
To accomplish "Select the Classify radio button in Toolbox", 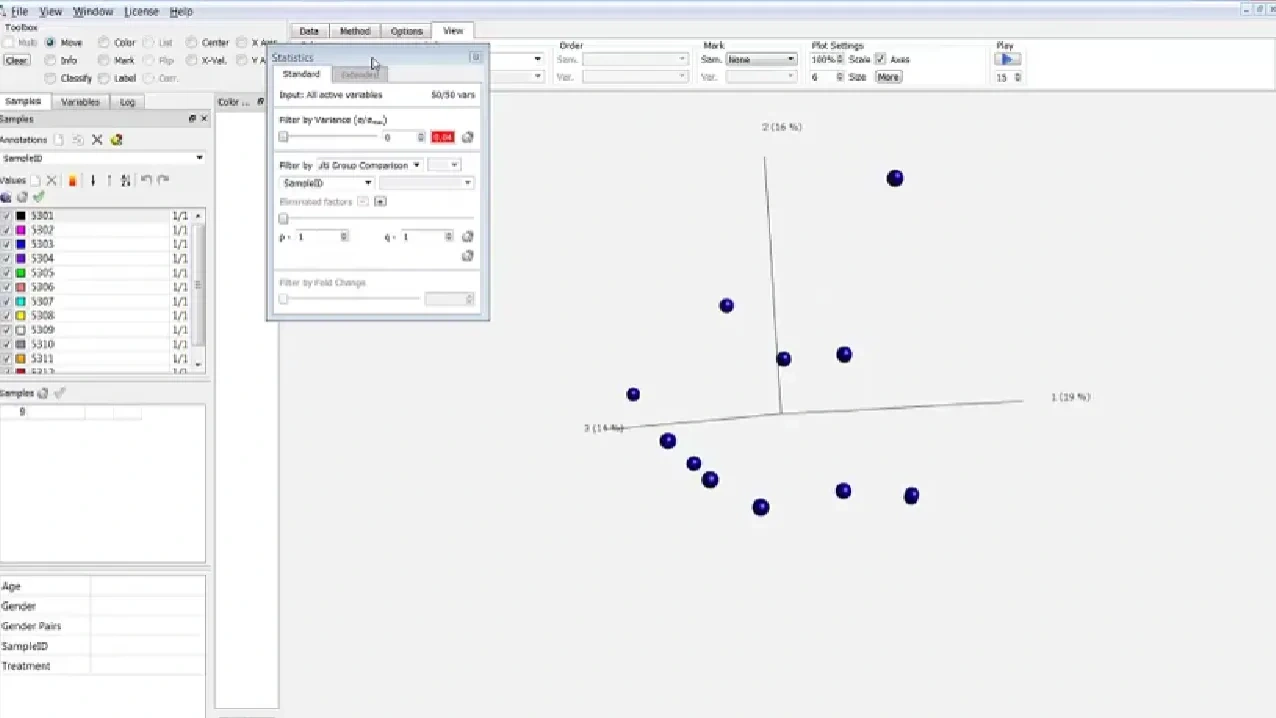I will pyautogui.click(x=51, y=78).
